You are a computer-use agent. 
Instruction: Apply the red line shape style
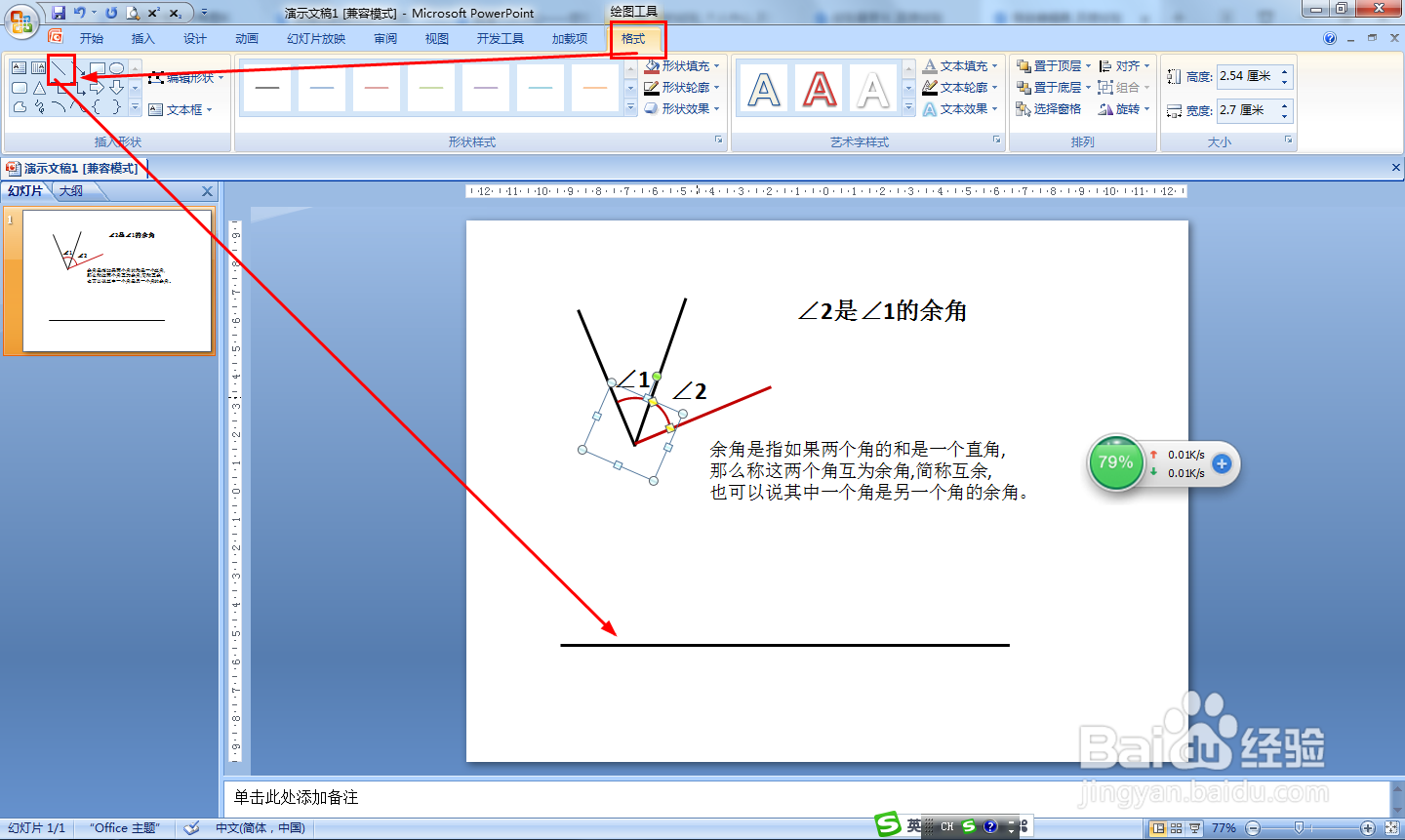click(377, 88)
